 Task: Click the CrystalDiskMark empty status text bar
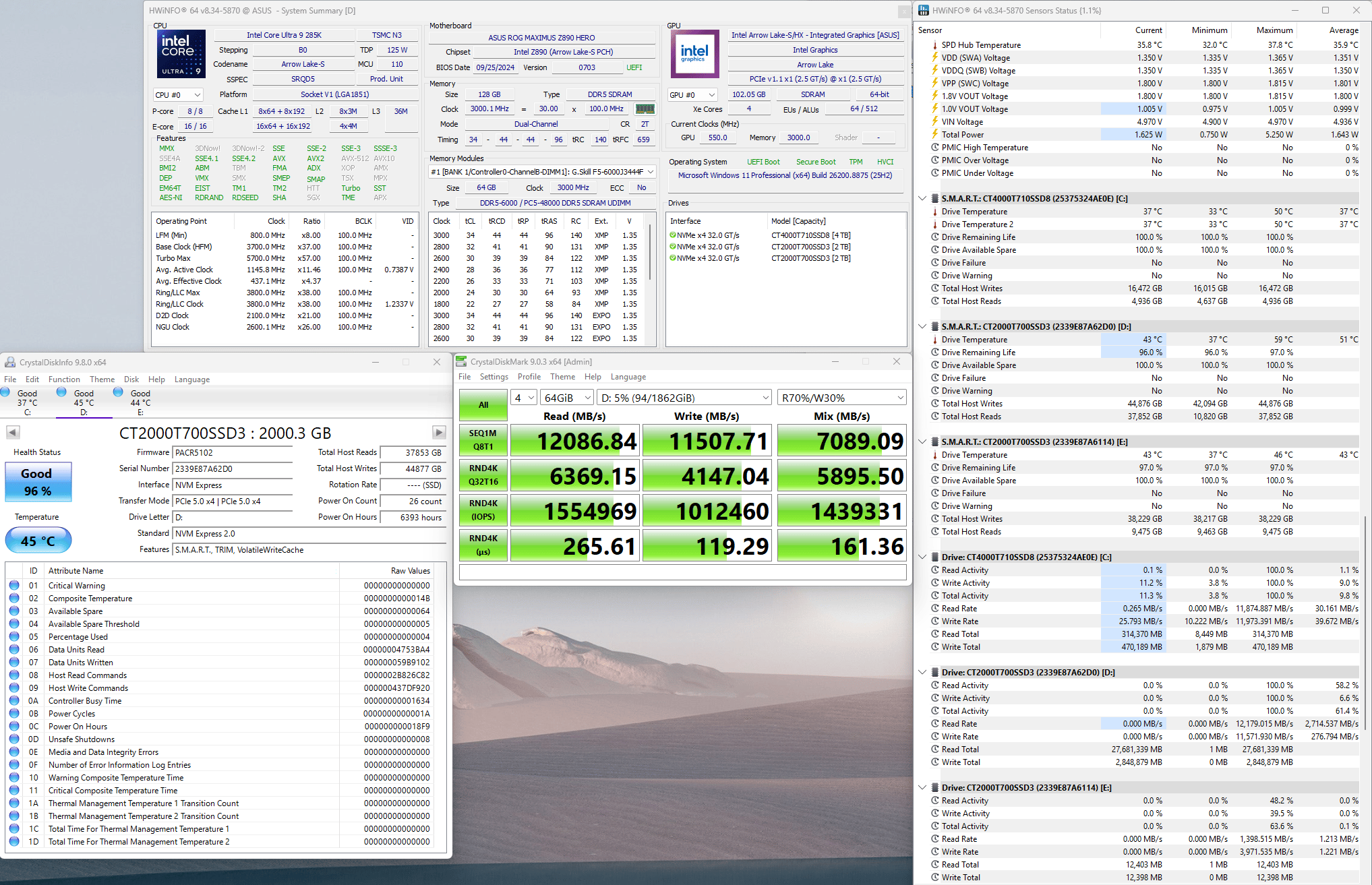coord(683,572)
